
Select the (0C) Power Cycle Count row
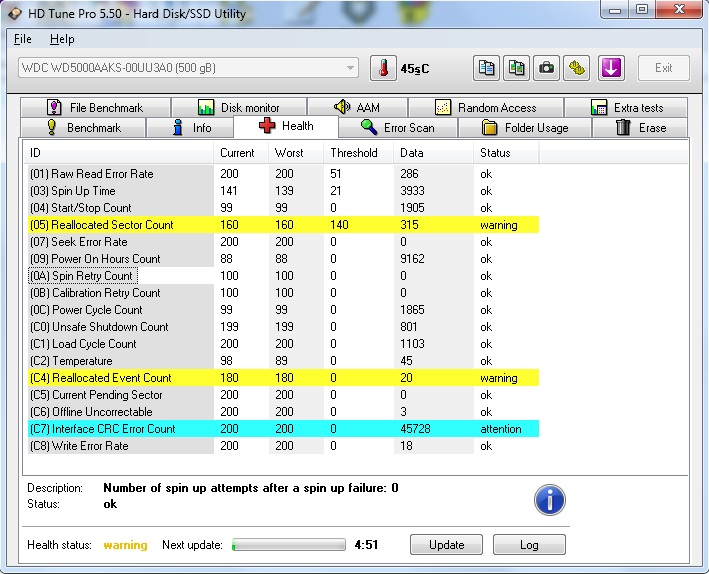click(x=284, y=310)
